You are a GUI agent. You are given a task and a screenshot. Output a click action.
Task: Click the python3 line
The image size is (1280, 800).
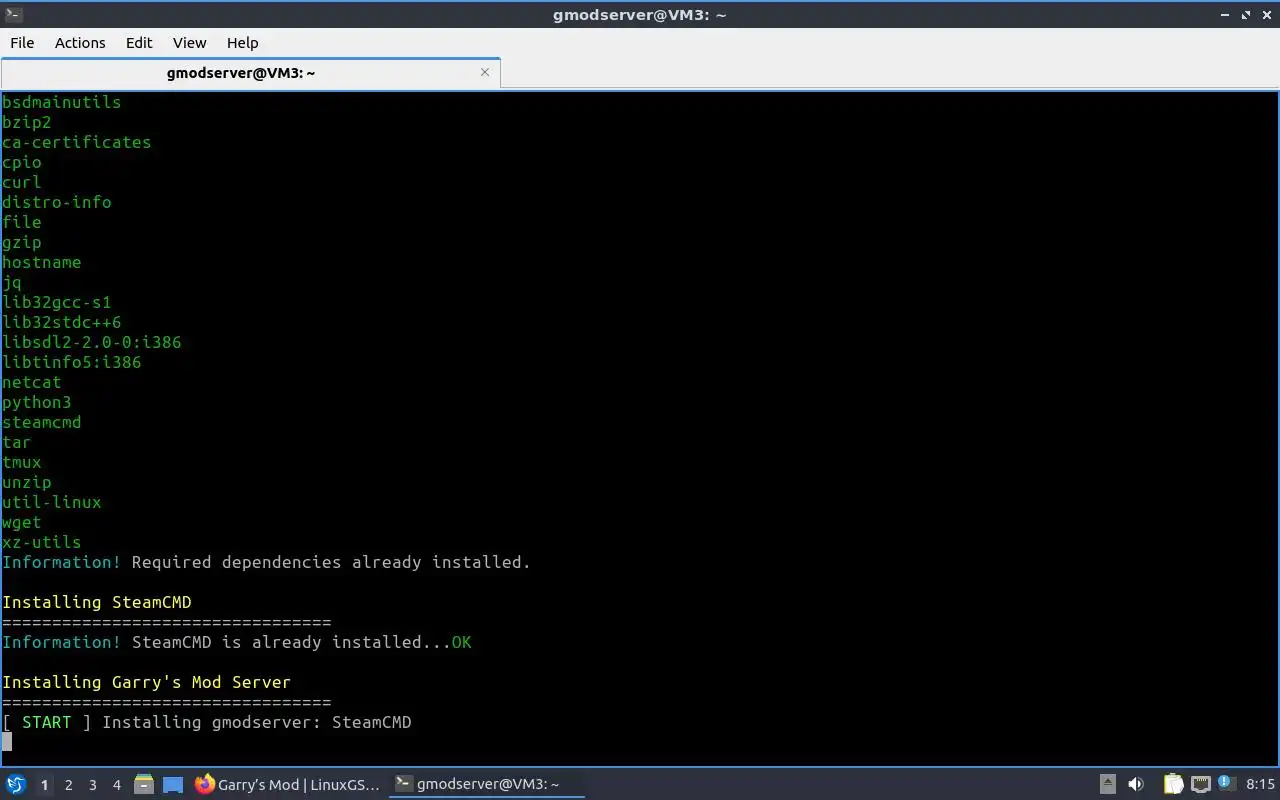(x=37, y=402)
